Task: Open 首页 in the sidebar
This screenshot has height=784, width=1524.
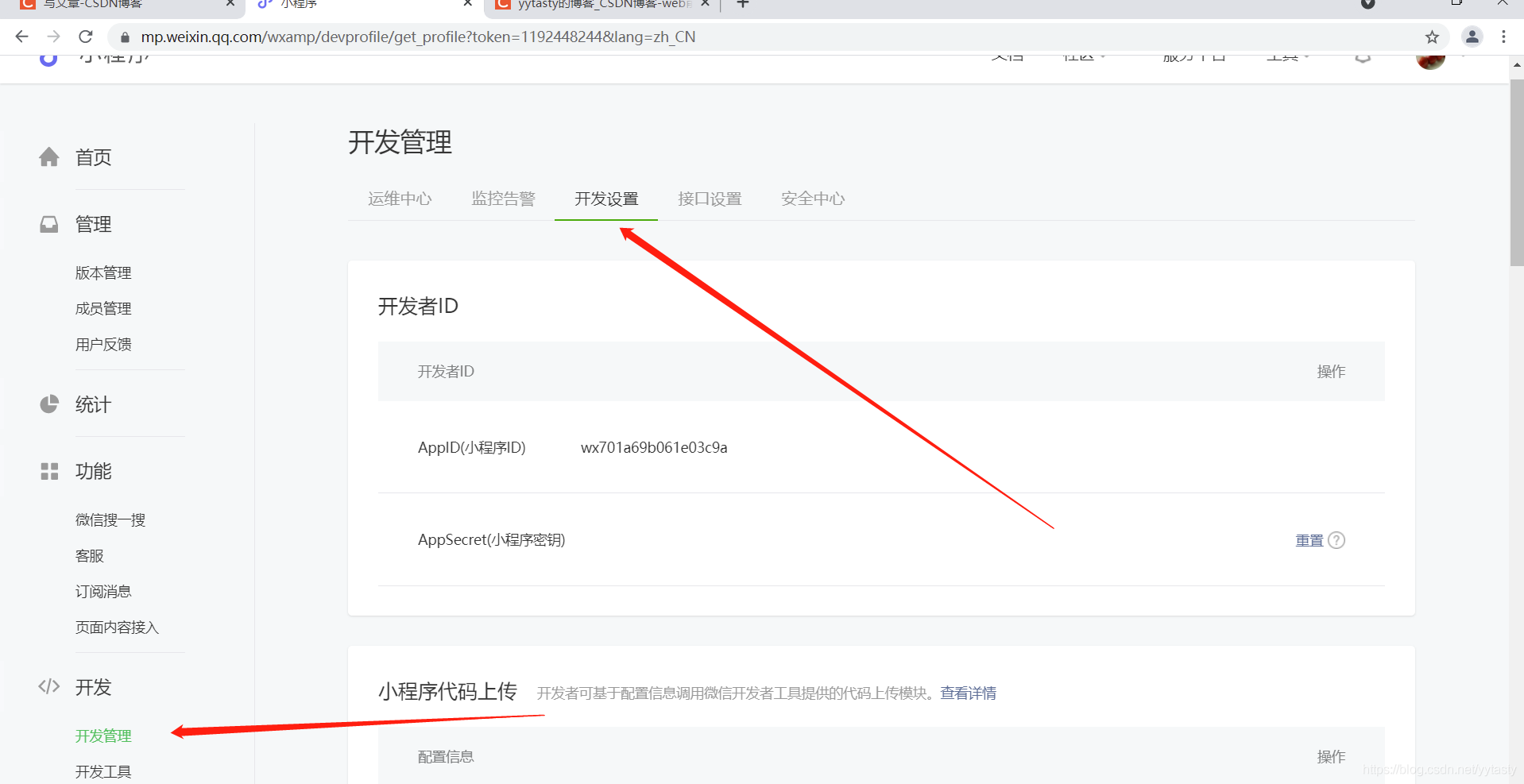Action: 93,157
